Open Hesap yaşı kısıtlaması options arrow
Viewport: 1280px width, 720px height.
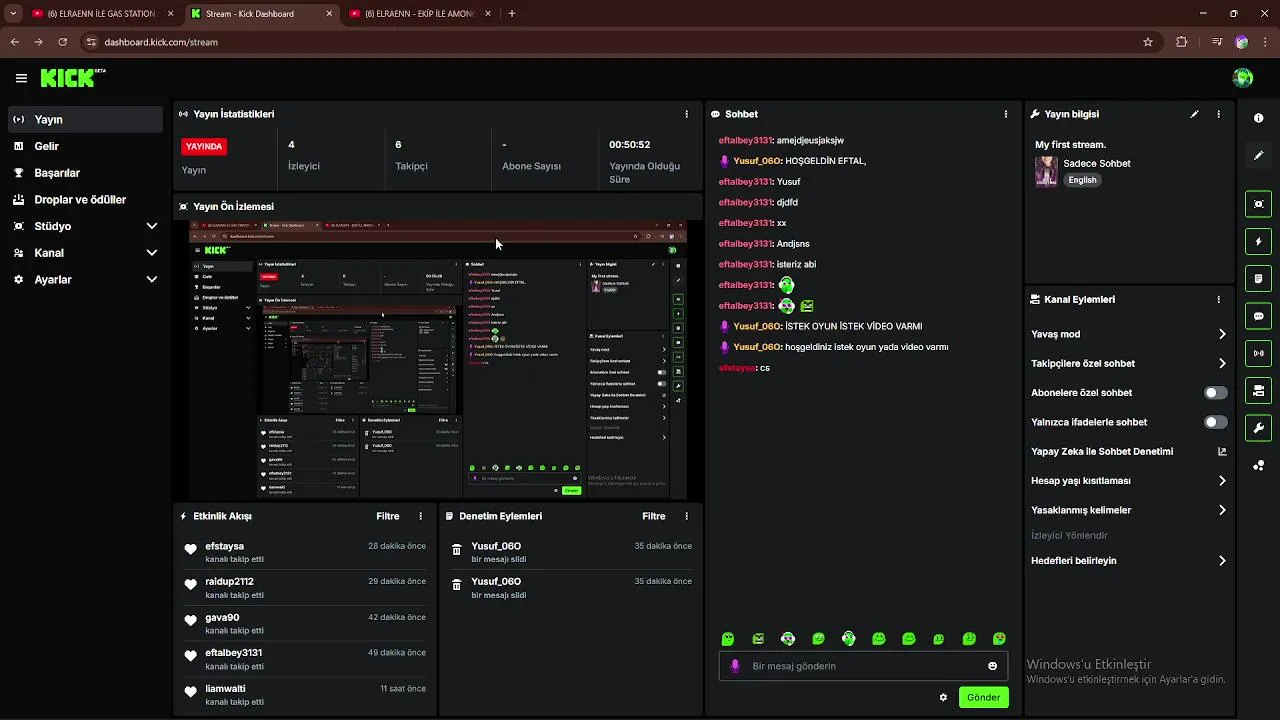[1222, 481]
